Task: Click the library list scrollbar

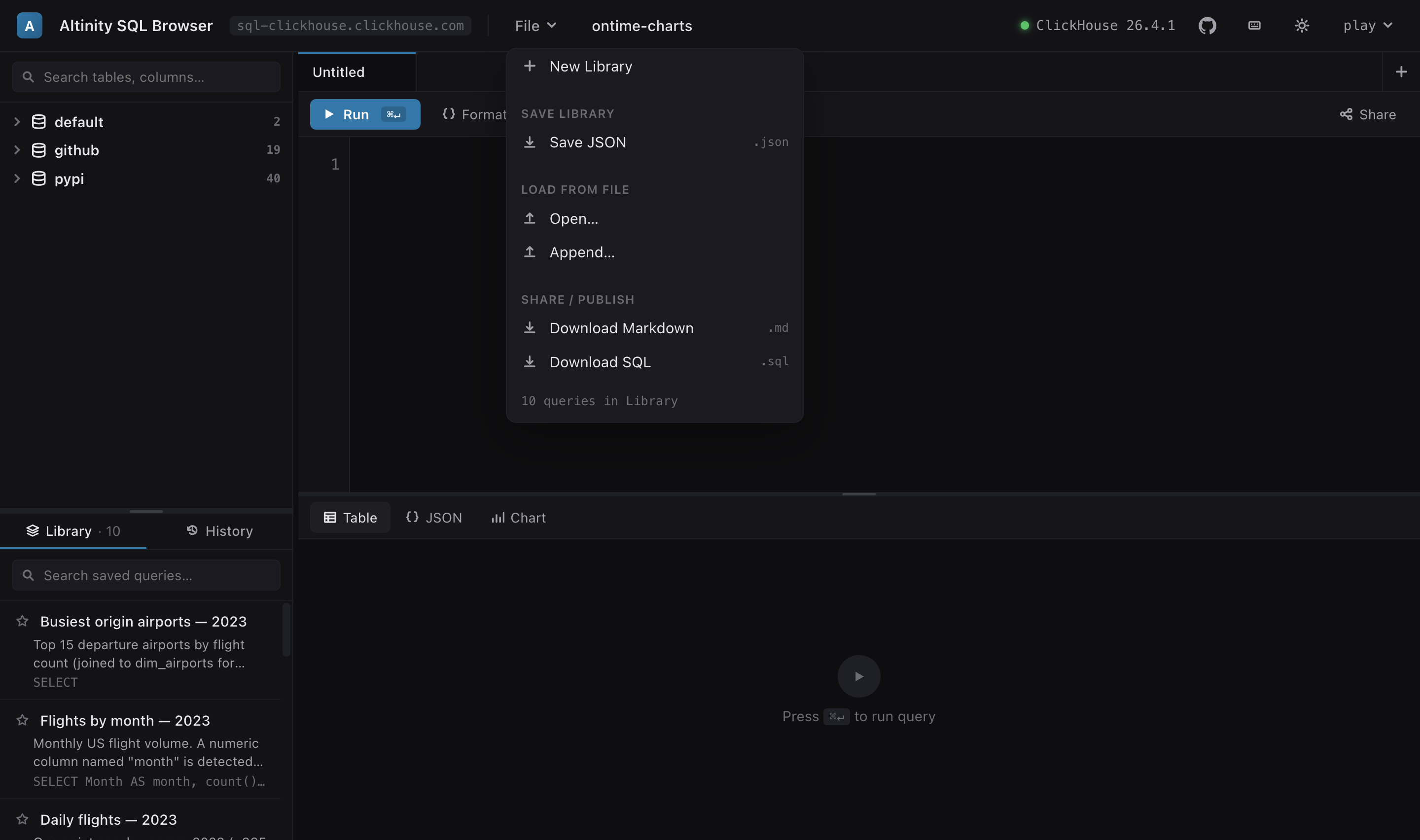Action: (x=286, y=630)
